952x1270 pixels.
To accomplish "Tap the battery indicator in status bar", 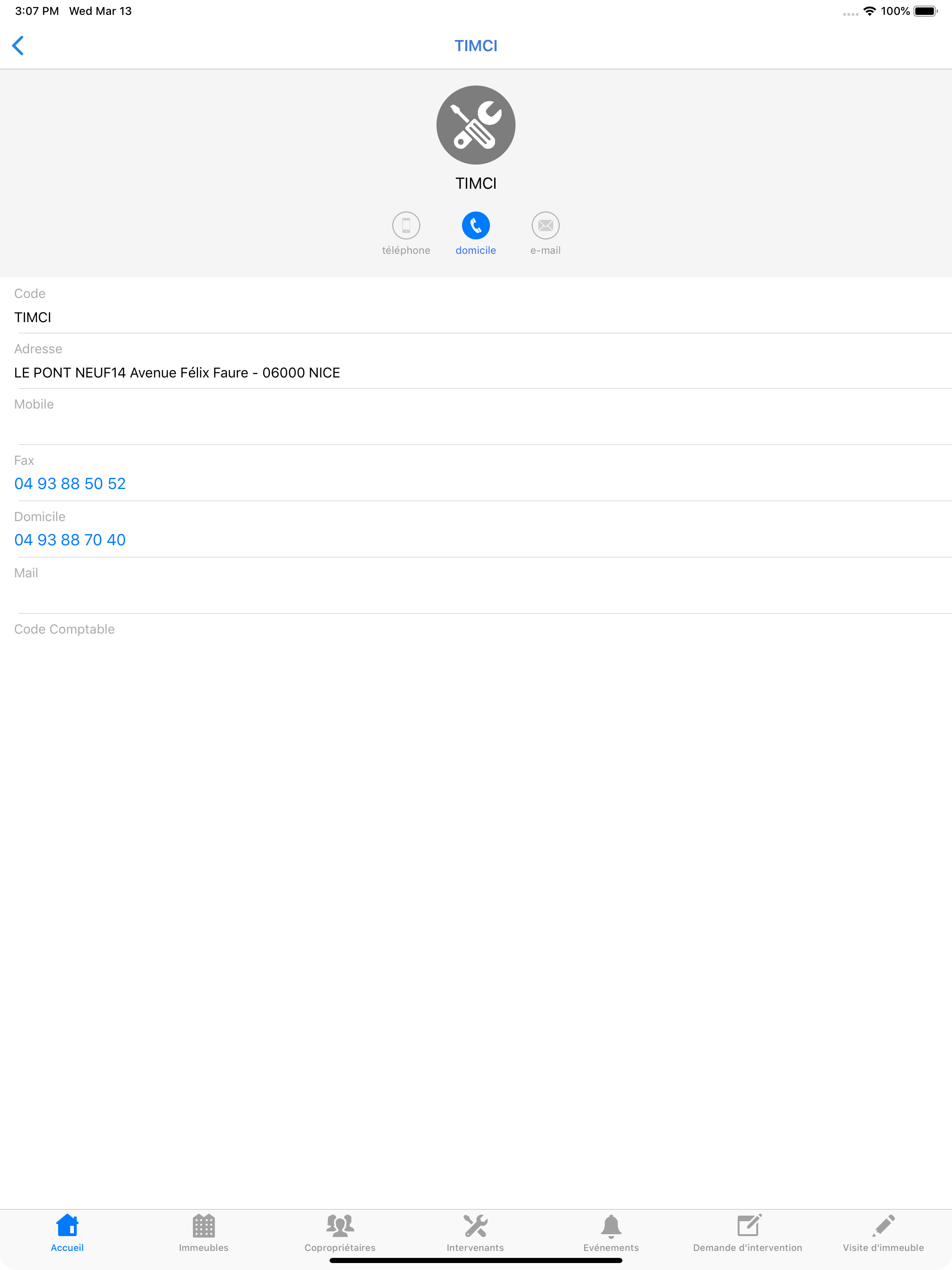I will (925, 11).
